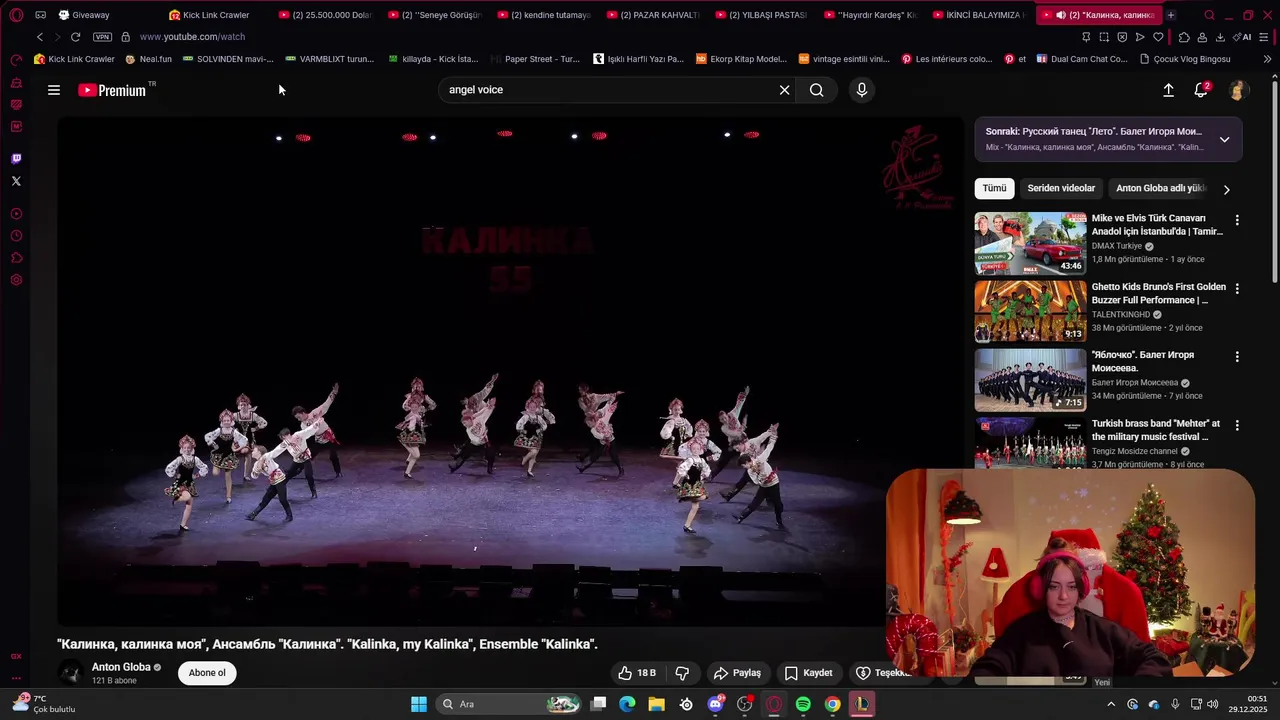Image resolution: width=1280 pixels, height=720 pixels.
Task: Open options for 'Turkish brass band Mehter' video
Action: coord(1237,425)
